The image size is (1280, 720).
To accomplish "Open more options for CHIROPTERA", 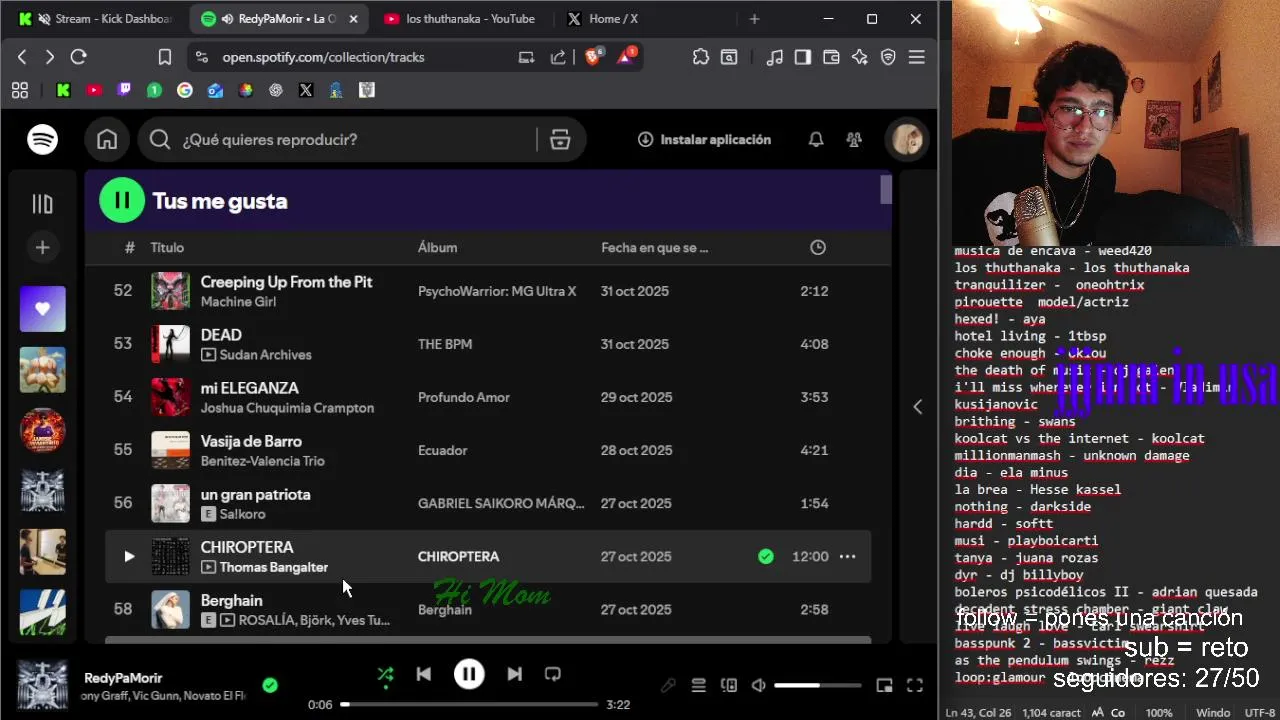I will [x=847, y=556].
